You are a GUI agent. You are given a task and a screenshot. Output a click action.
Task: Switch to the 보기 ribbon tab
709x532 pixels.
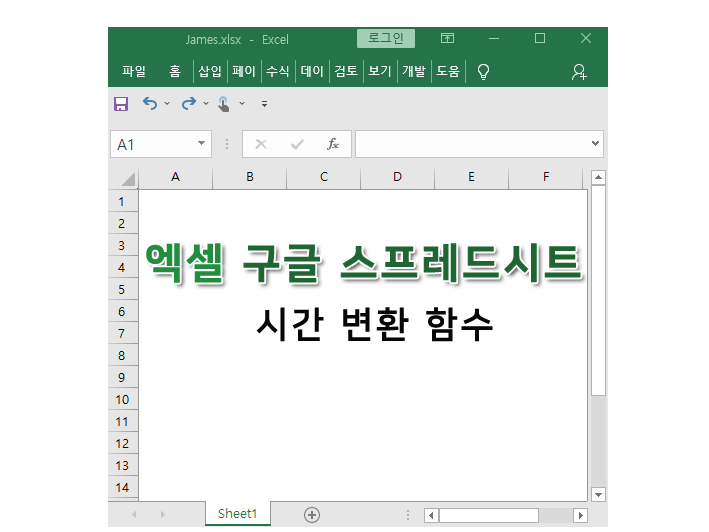(380, 71)
